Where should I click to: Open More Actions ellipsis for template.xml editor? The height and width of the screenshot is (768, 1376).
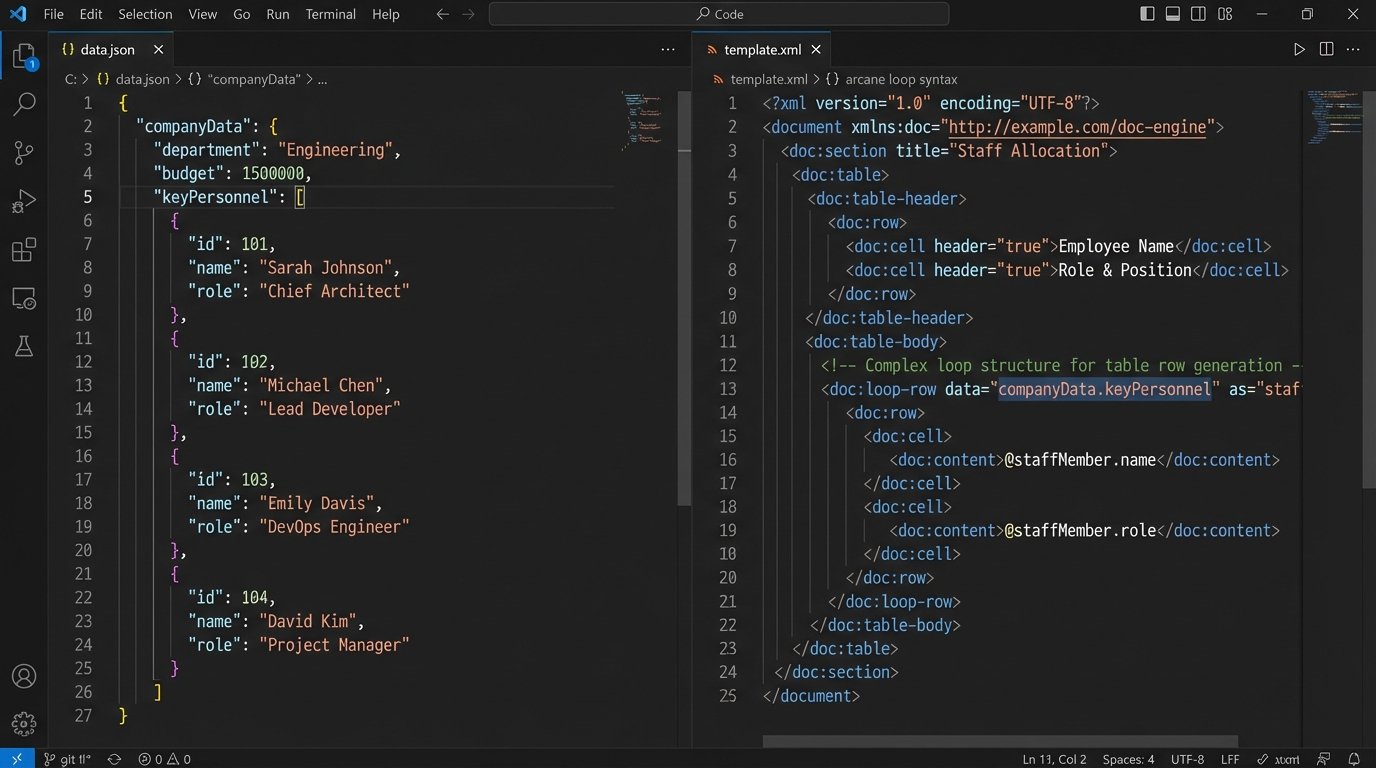[1353, 49]
